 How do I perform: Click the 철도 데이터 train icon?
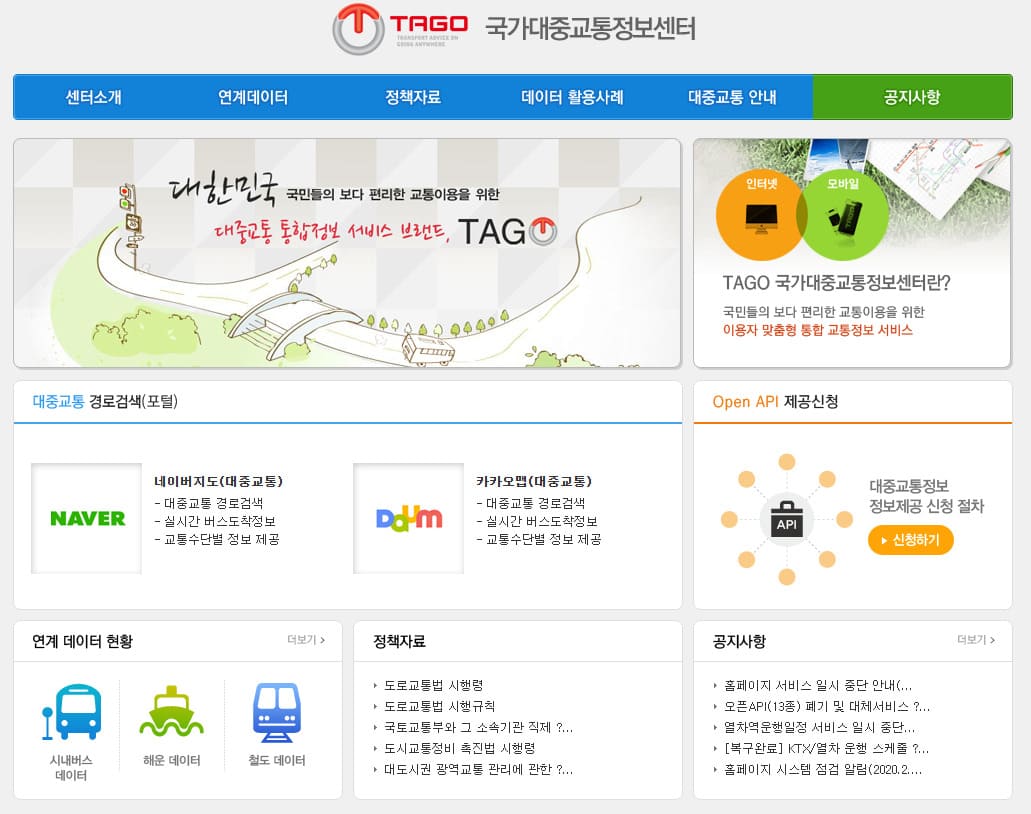277,712
